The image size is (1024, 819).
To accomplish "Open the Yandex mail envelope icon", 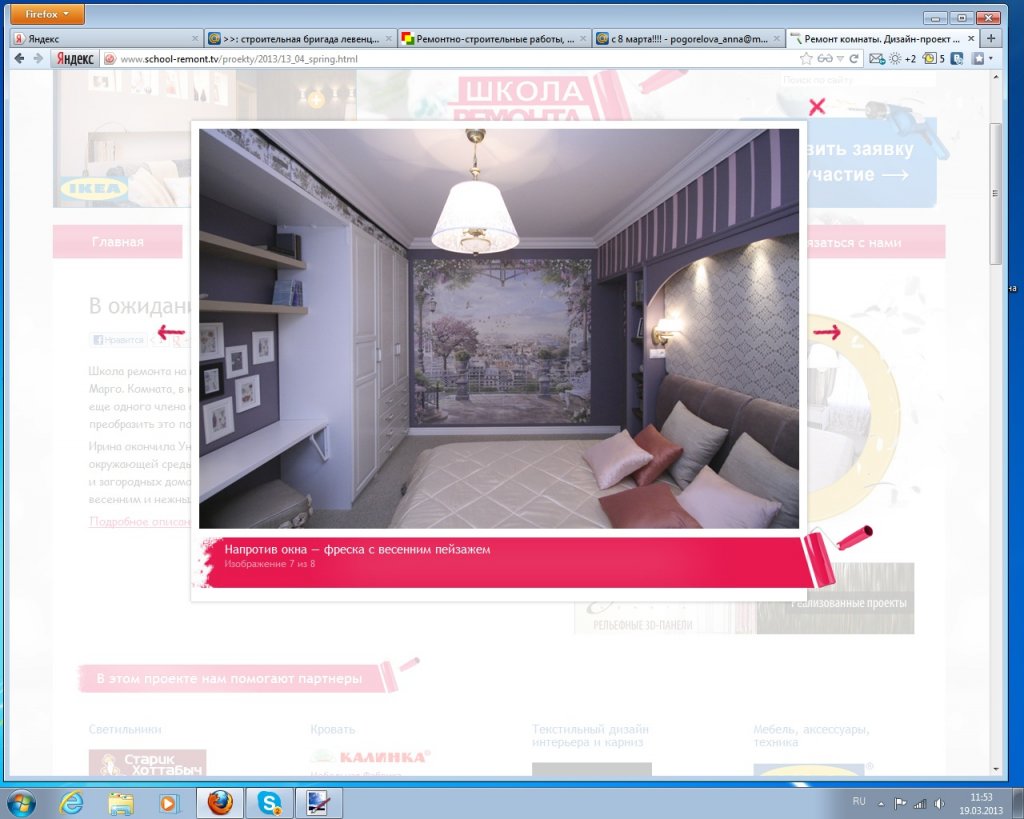I will [x=877, y=59].
